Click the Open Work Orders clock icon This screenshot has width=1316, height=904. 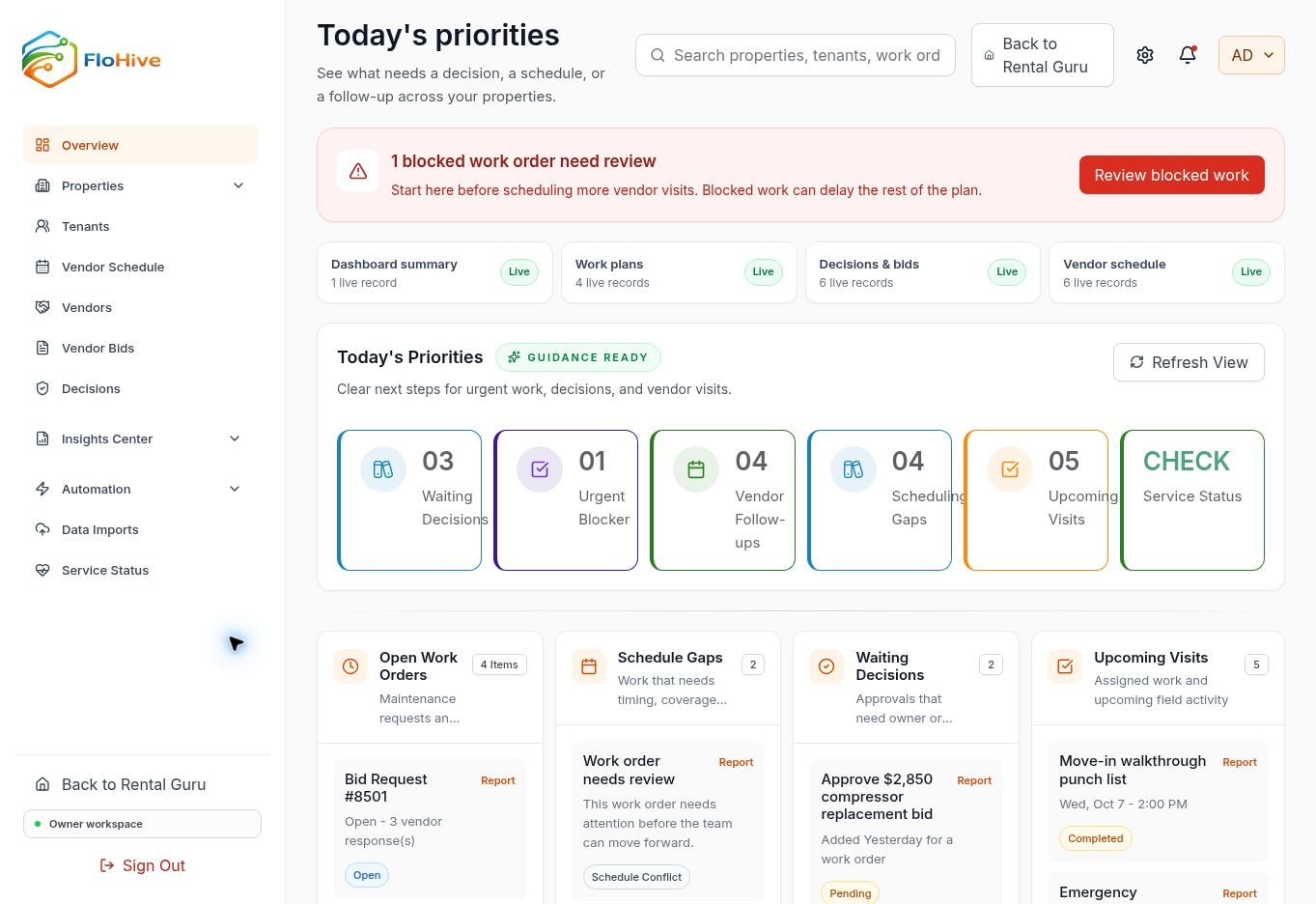(350, 666)
